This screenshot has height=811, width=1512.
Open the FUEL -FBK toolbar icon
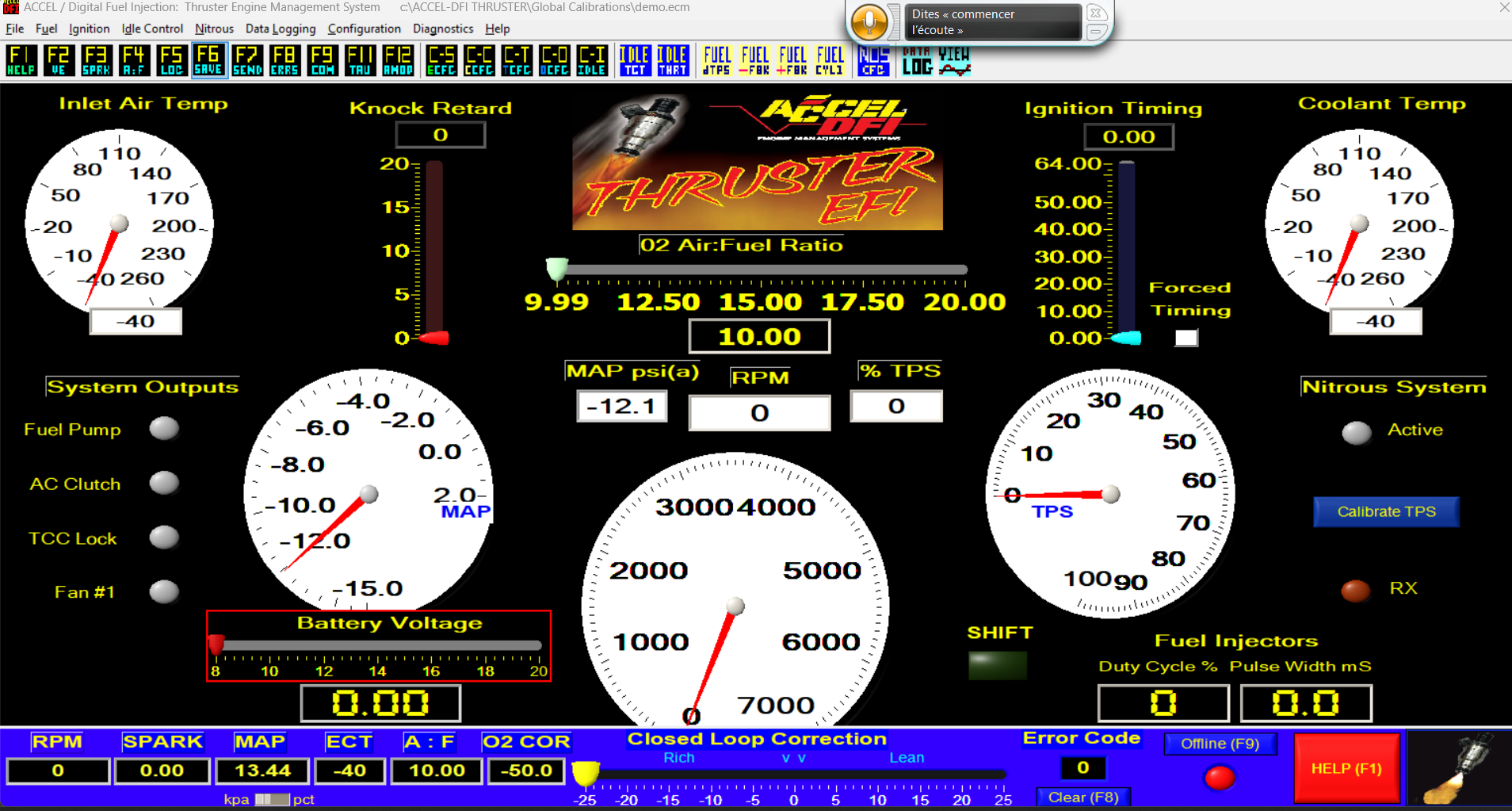[x=754, y=60]
